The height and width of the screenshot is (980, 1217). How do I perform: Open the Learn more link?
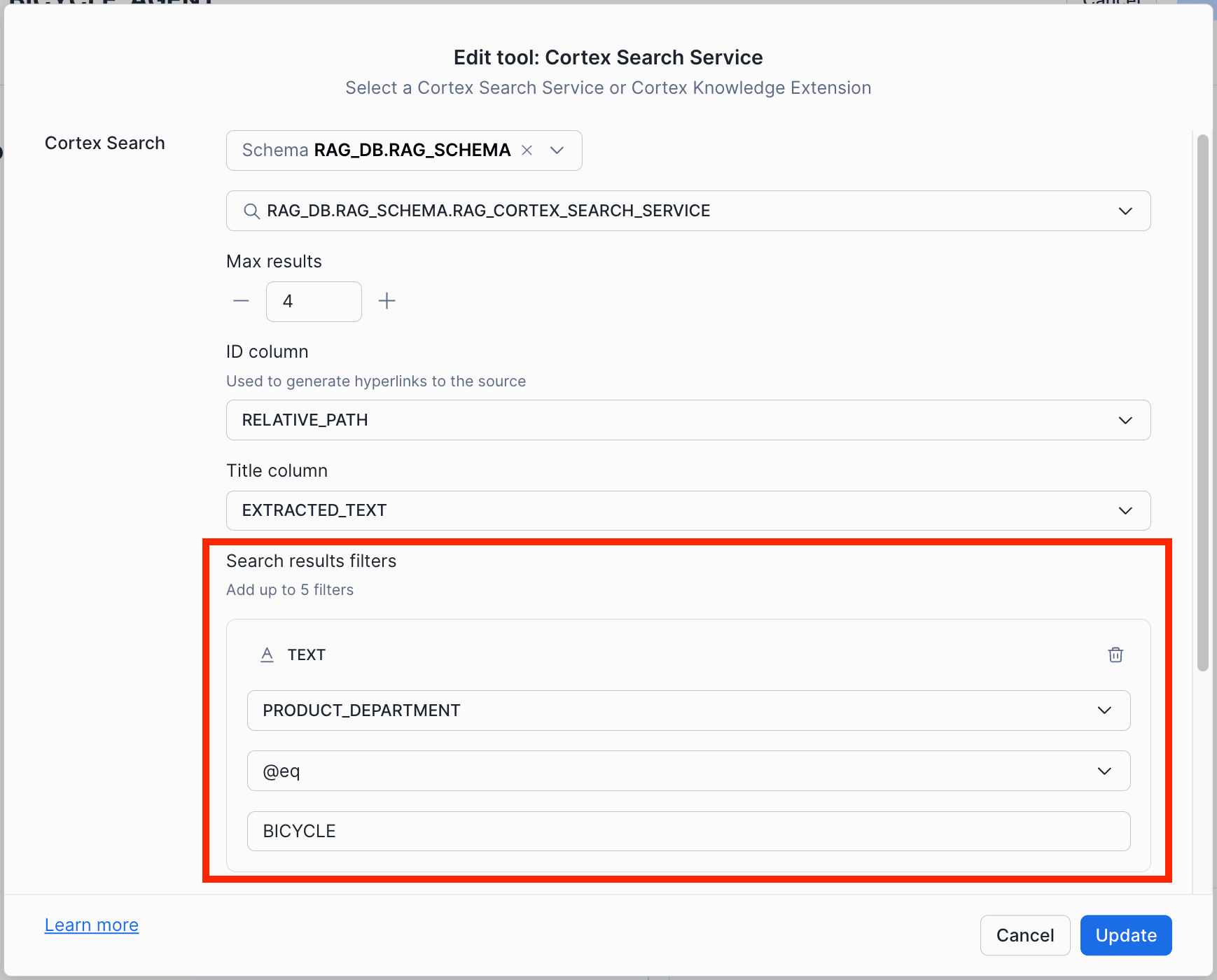pyautogui.click(x=92, y=925)
